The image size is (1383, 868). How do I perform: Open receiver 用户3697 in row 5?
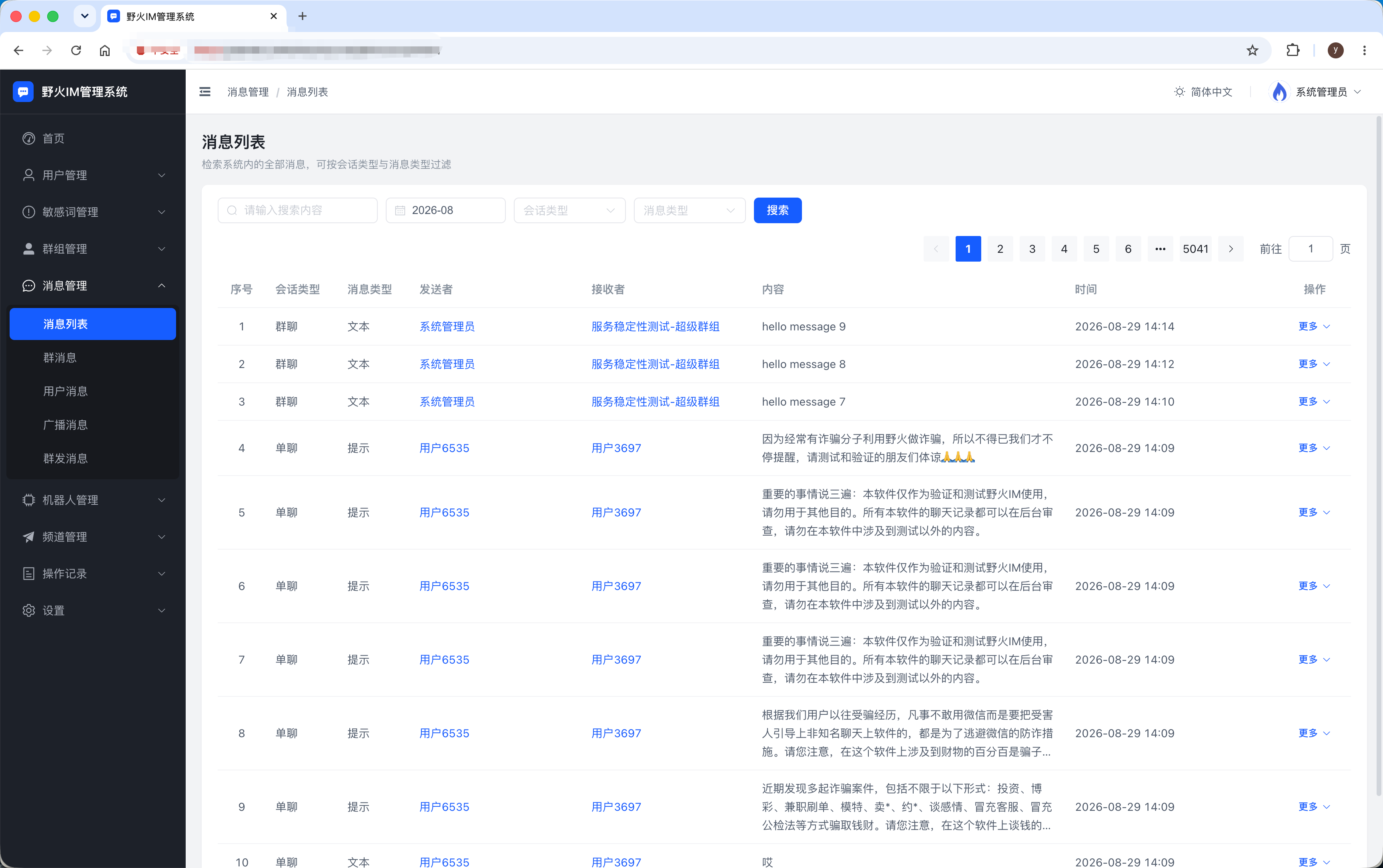[x=616, y=513]
